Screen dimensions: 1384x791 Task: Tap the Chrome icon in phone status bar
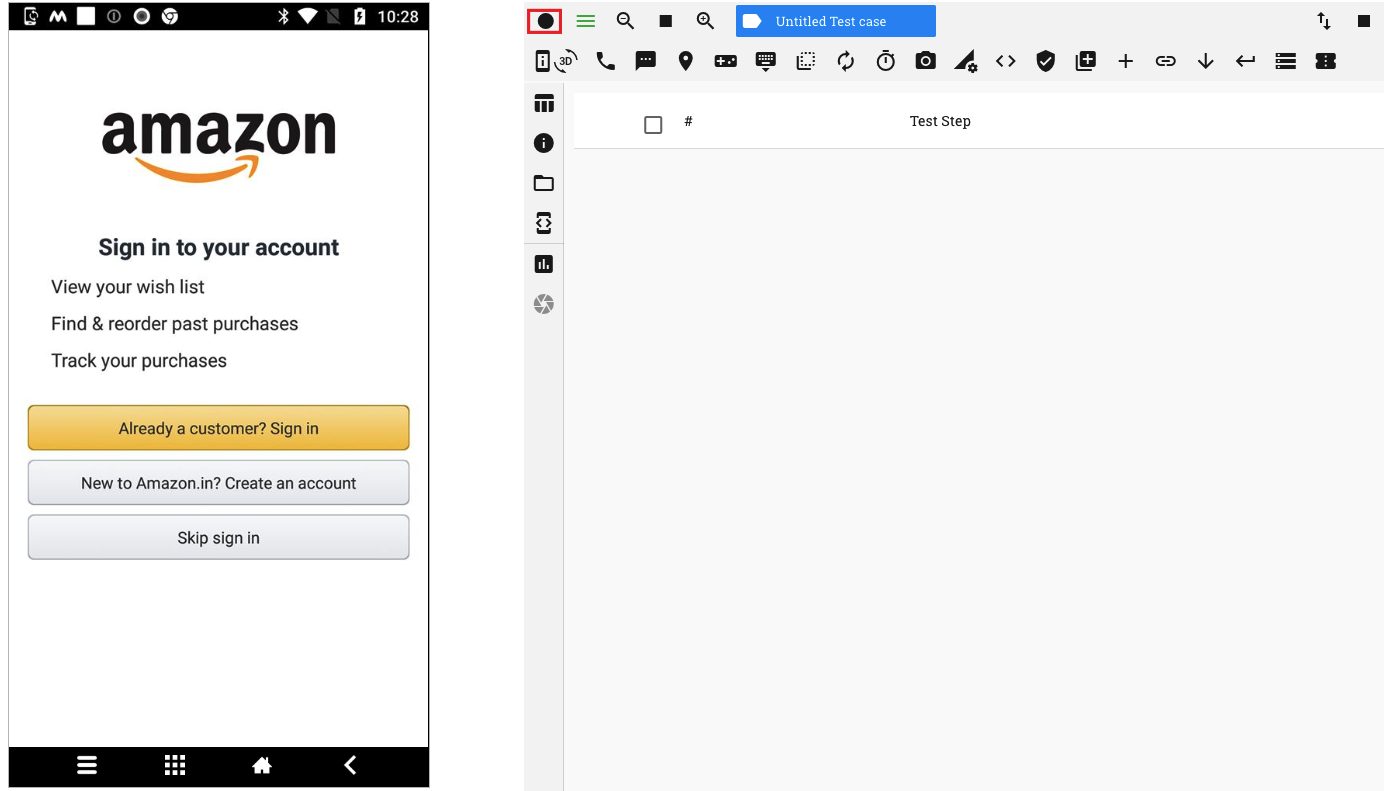point(170,16)
